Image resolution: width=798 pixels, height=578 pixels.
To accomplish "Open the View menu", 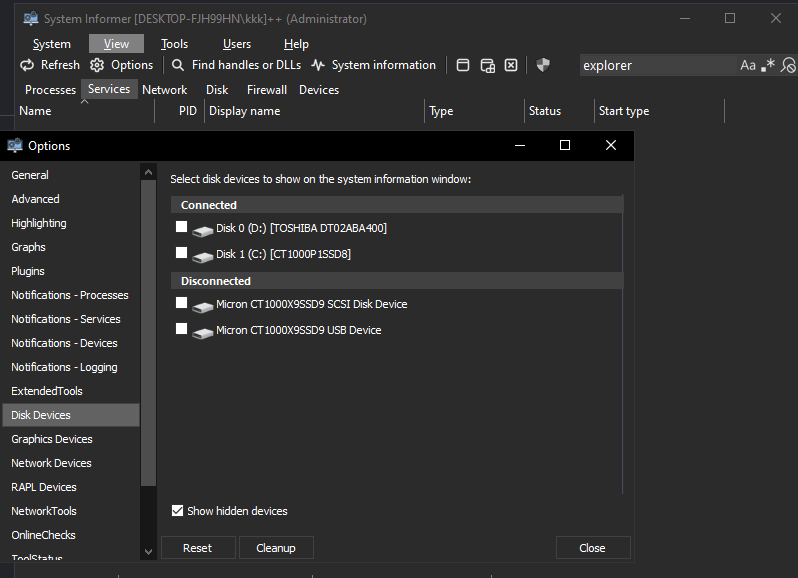I will (117, 44).
